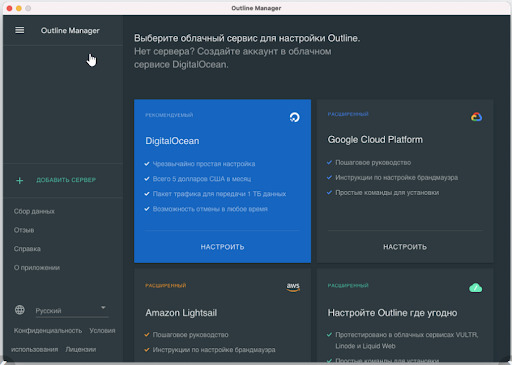Viewport: 512px width, 365px height.
Task: Select Сбор данных in sidebar
Action: click(34, 211)
